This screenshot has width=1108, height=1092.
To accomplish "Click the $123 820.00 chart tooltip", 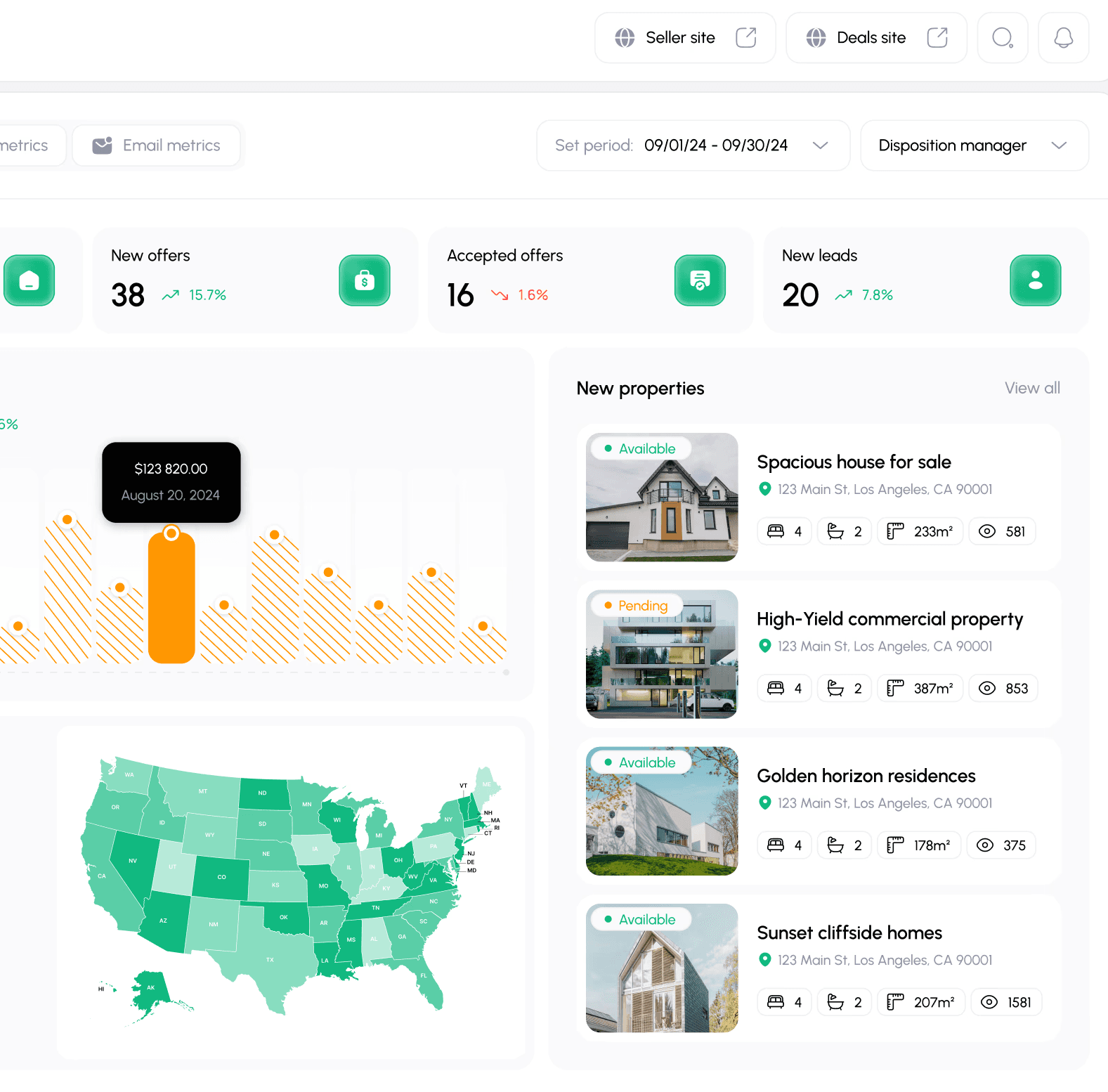I will (x=171, y=482).
